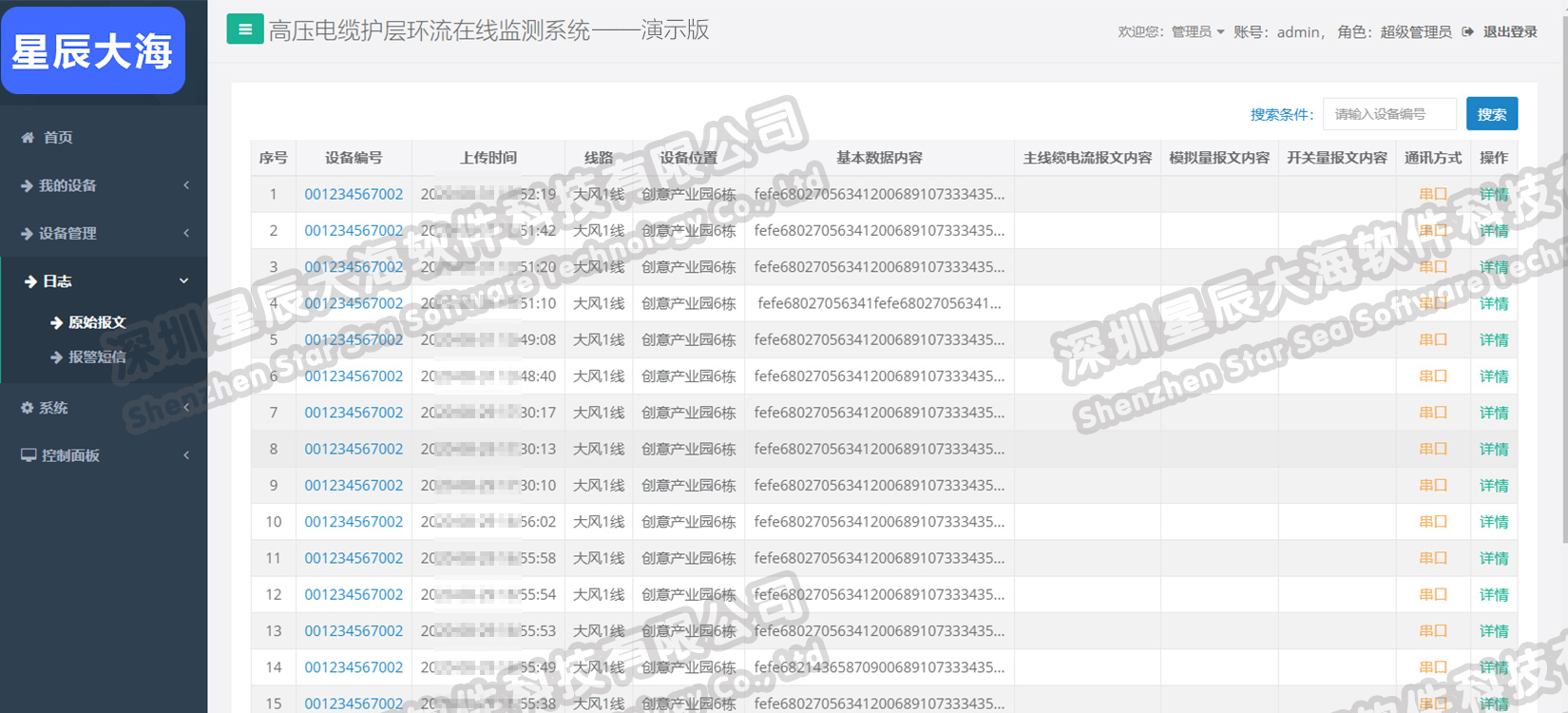
Task: Expand the 设备管理 sidebar chevron
Action: tap(186, 233)
